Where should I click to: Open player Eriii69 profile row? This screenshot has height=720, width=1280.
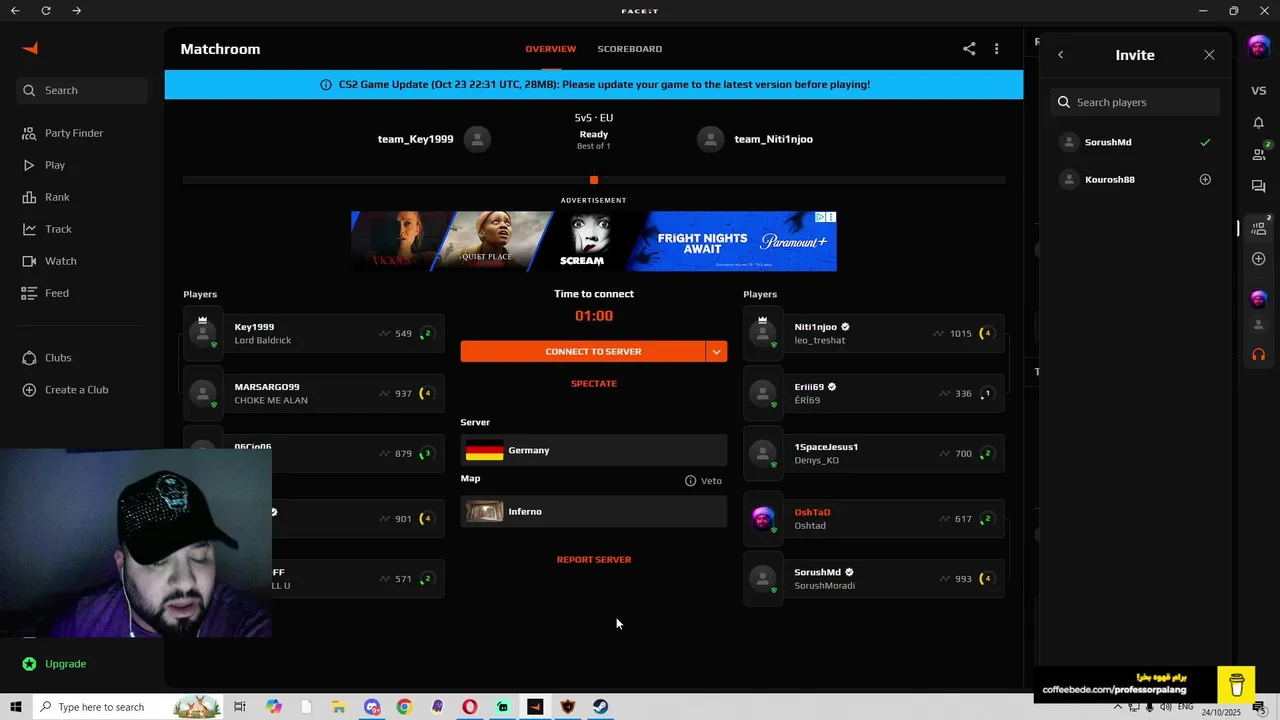coord(874,394)
